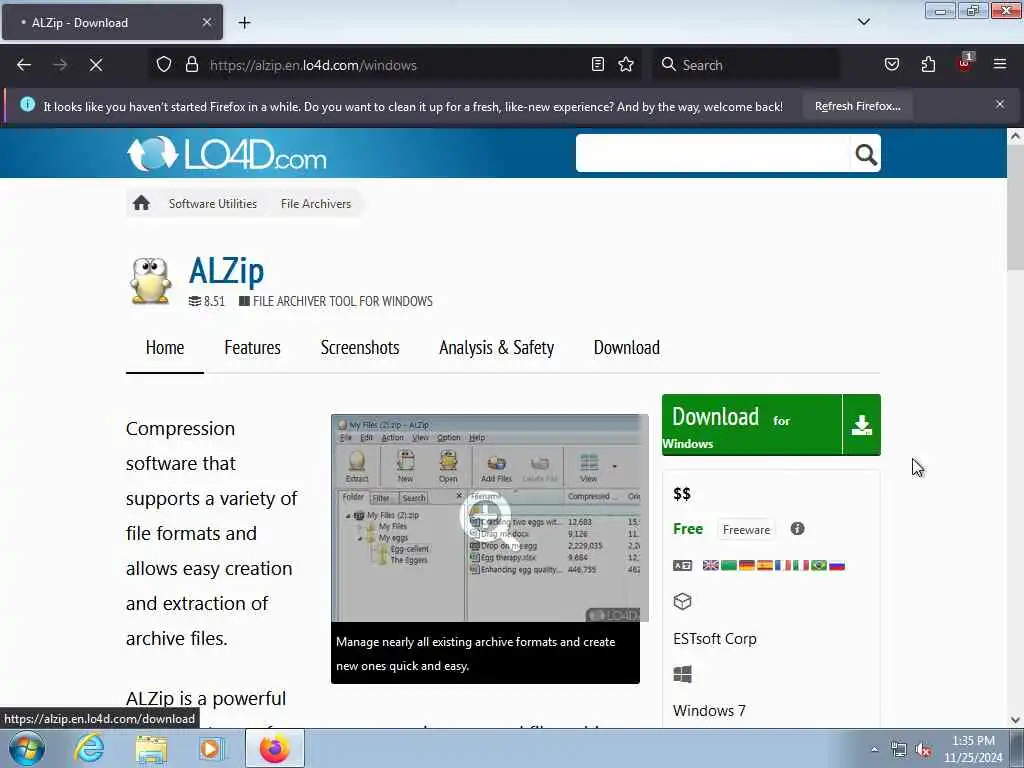The height and width of the screenshot is (768, 1024).
Task: View site security padlock info
Action: point(191,65)
